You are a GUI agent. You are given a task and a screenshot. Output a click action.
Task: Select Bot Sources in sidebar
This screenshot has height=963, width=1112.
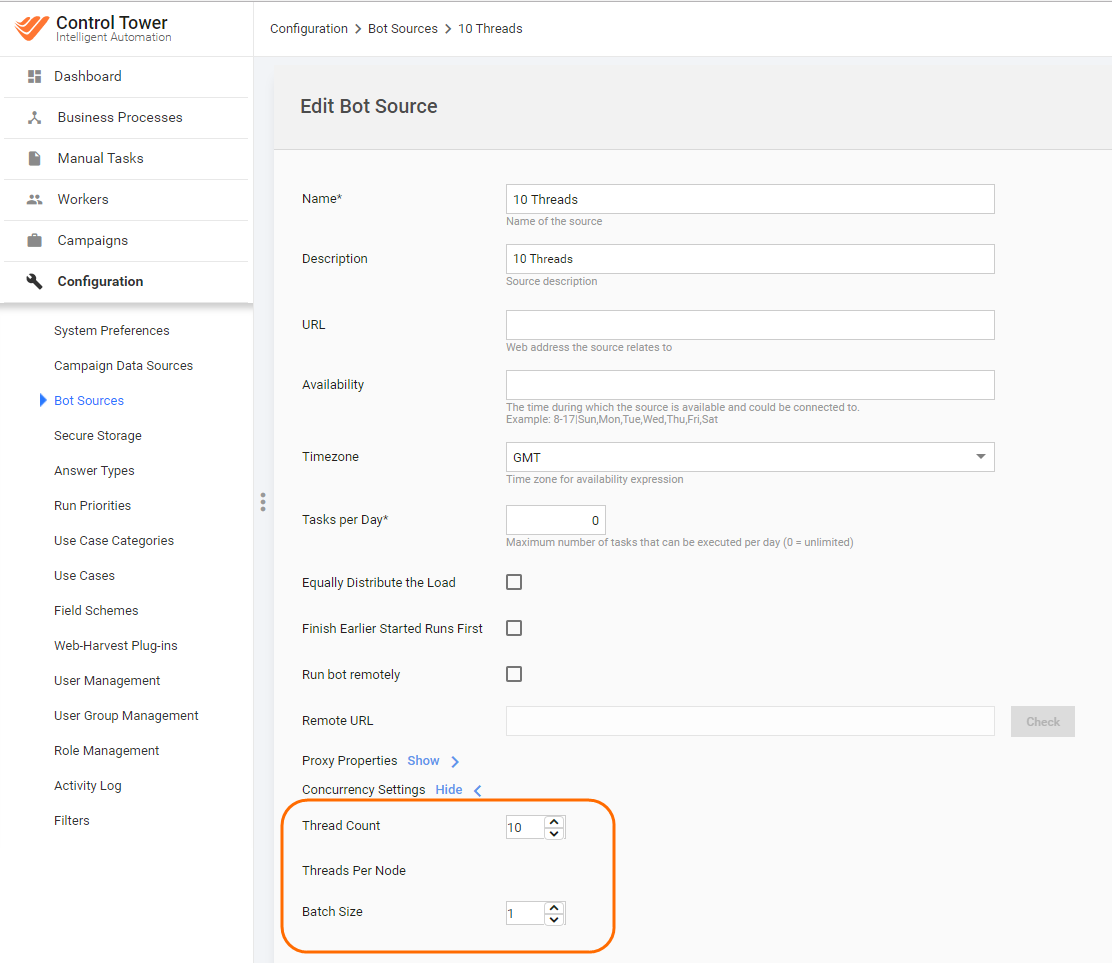tap(89, 401)
